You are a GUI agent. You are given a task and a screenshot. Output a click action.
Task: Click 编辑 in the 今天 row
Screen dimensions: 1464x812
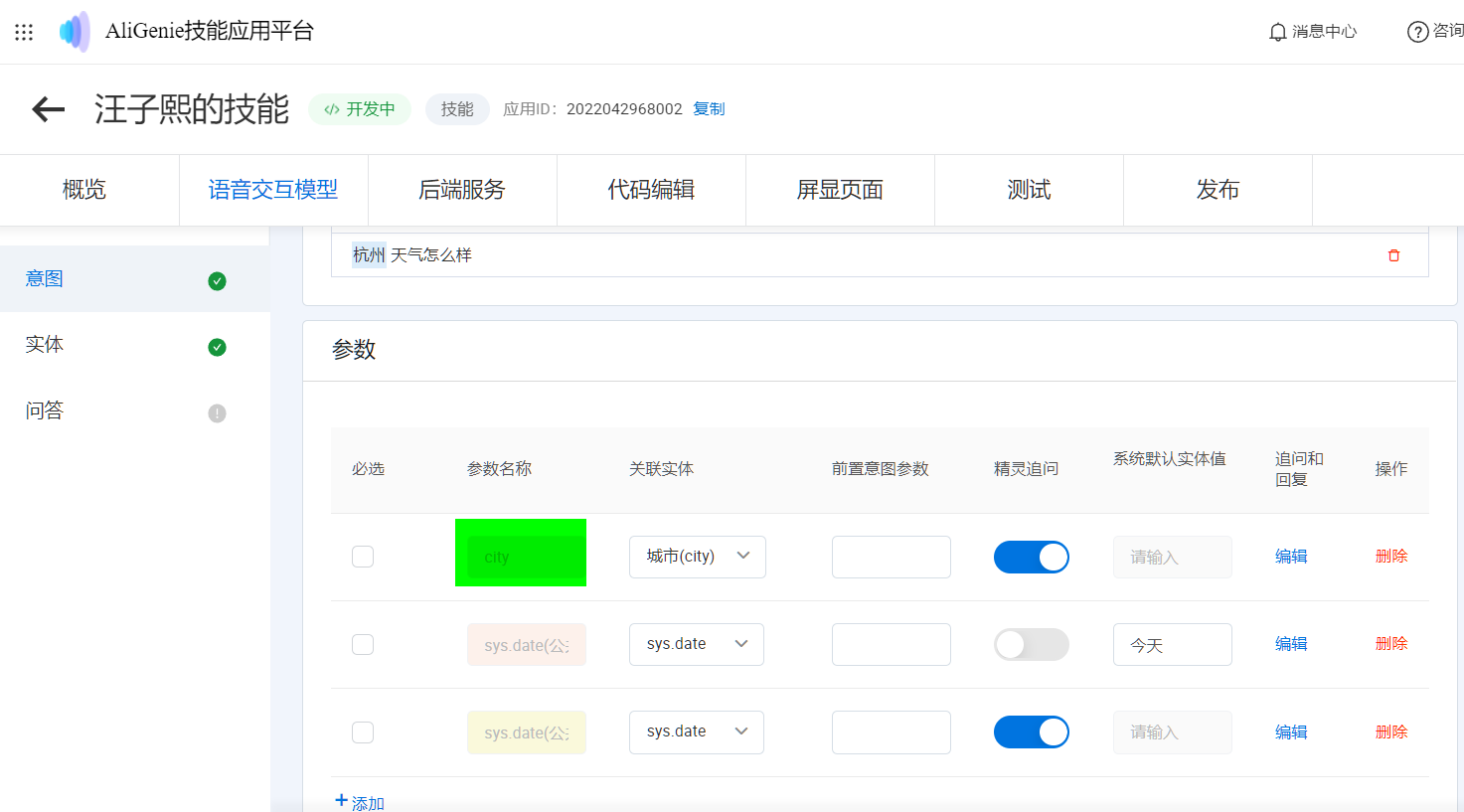[1291, 644]
